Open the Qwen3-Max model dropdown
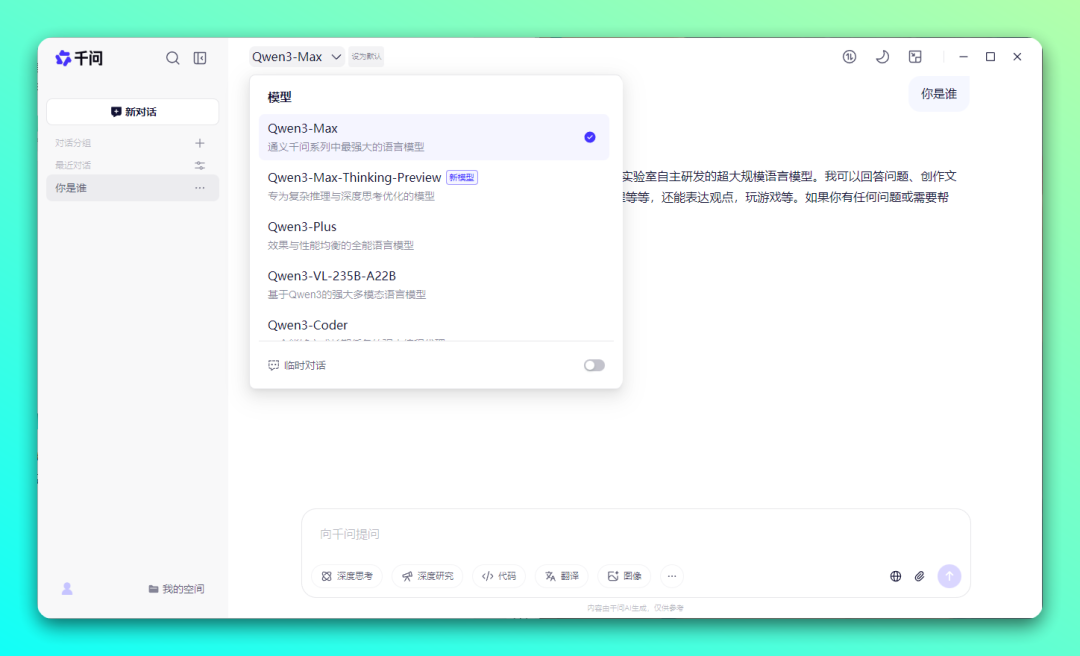The width and height of the screenshot is (1080, 656). (296, 57)
